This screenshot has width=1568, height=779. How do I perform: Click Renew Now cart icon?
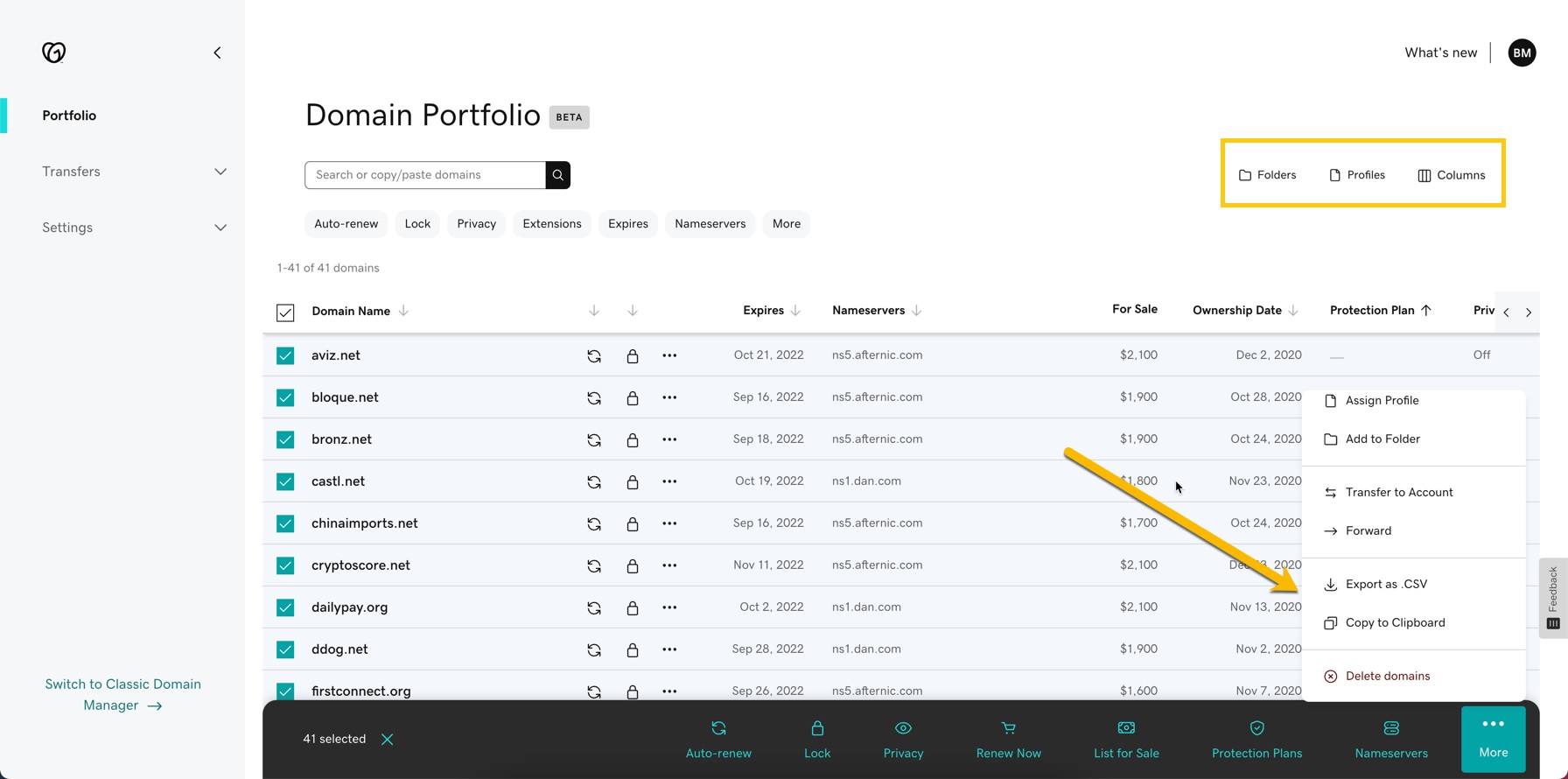point(1008,728)
